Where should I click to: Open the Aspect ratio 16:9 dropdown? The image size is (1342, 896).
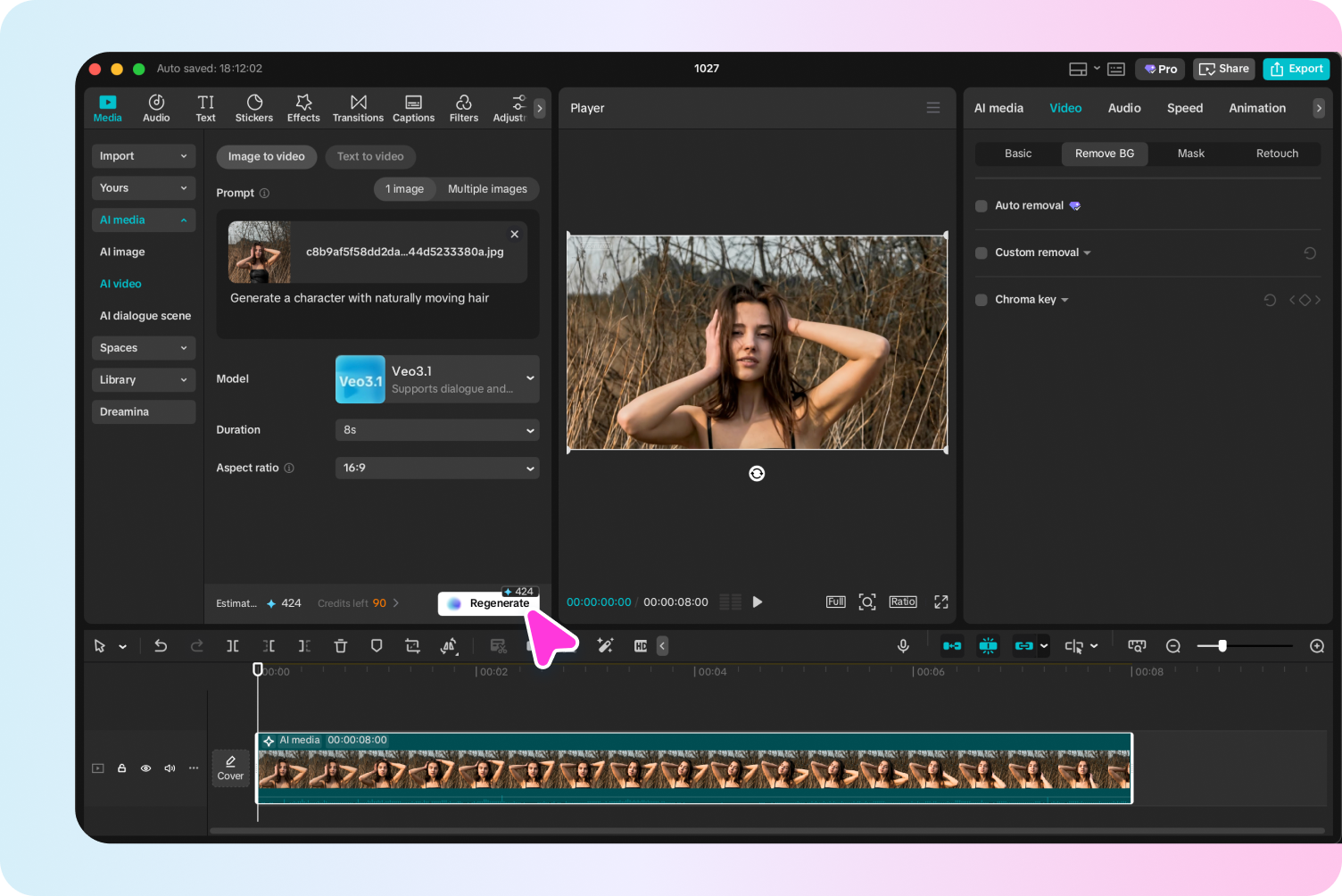[x=436, y=468]
